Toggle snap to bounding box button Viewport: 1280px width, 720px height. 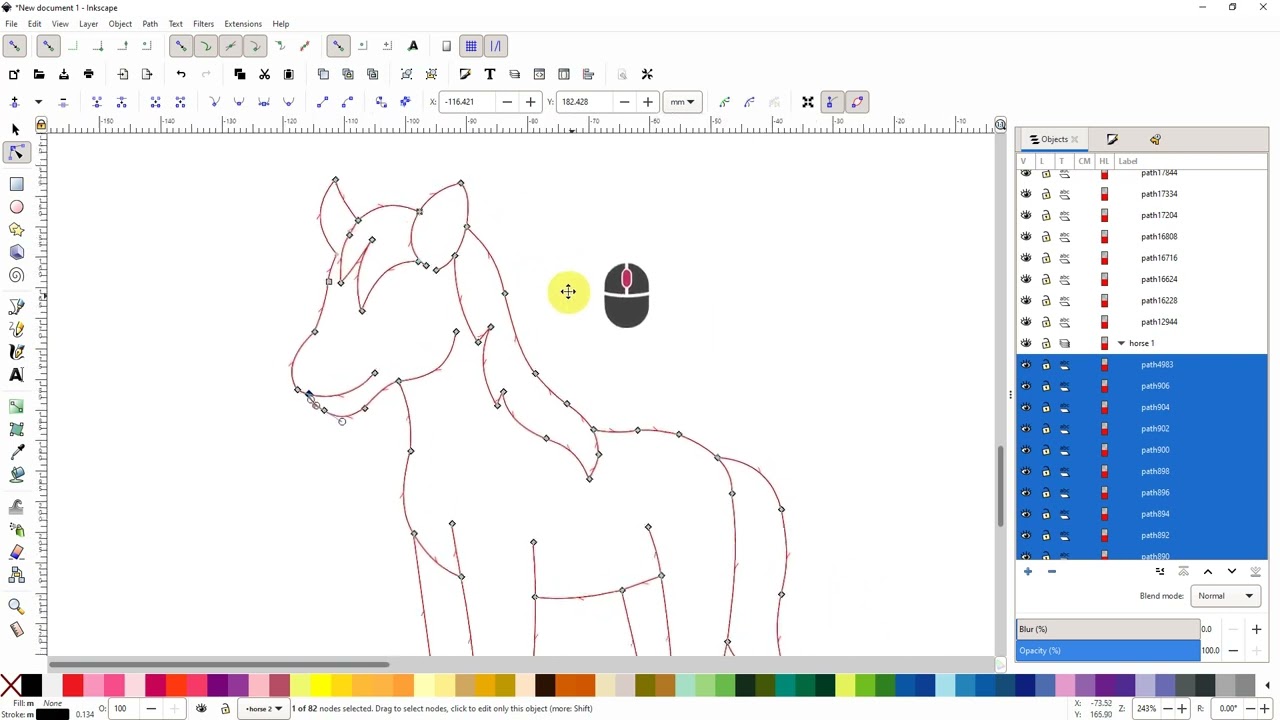(47, 46)
